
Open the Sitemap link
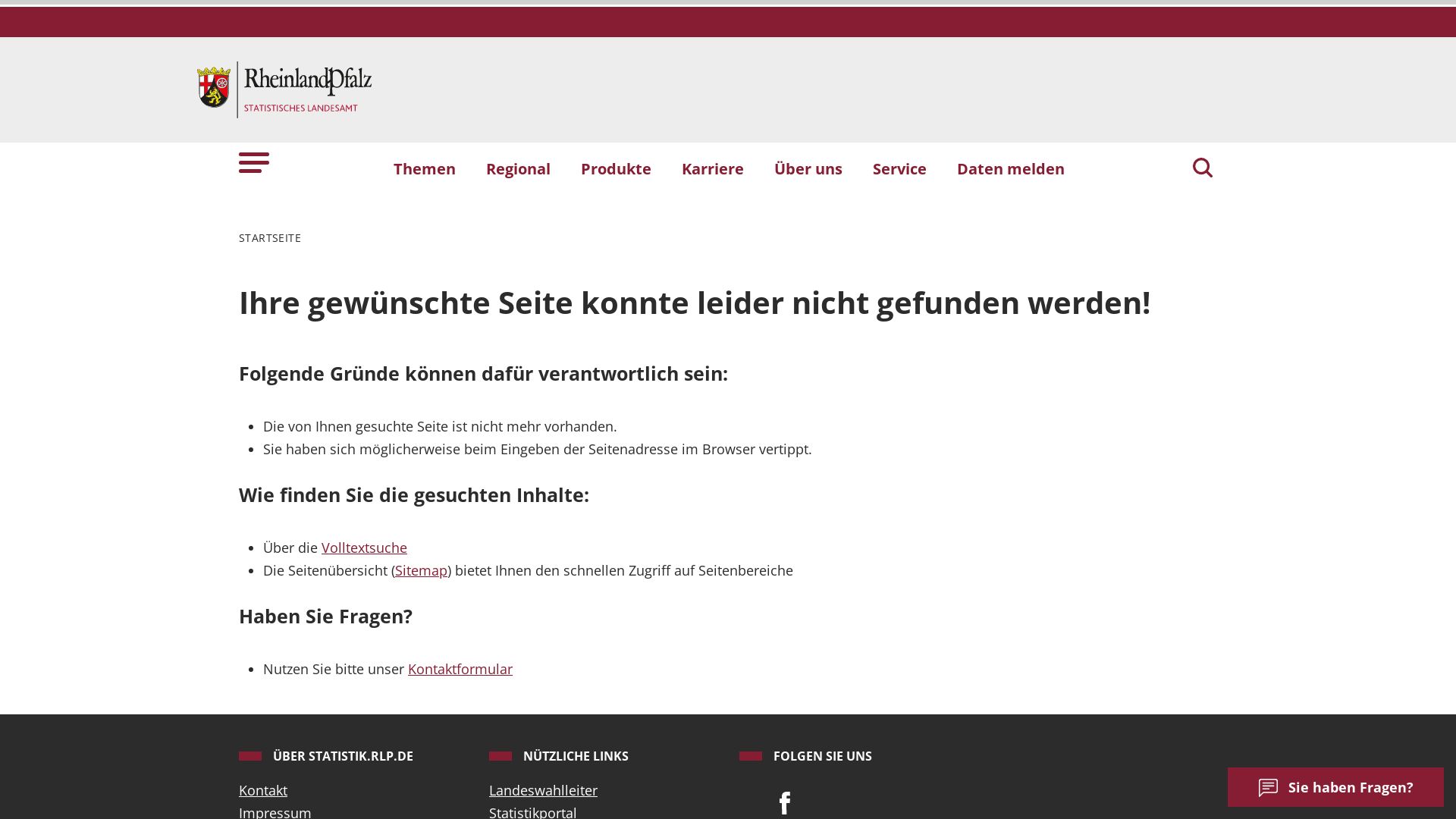tap(421, 570)
